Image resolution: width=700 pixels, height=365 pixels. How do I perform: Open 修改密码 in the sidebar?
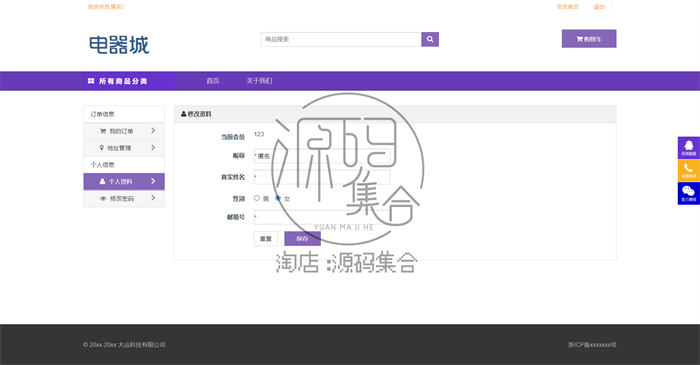coord(124,199)
